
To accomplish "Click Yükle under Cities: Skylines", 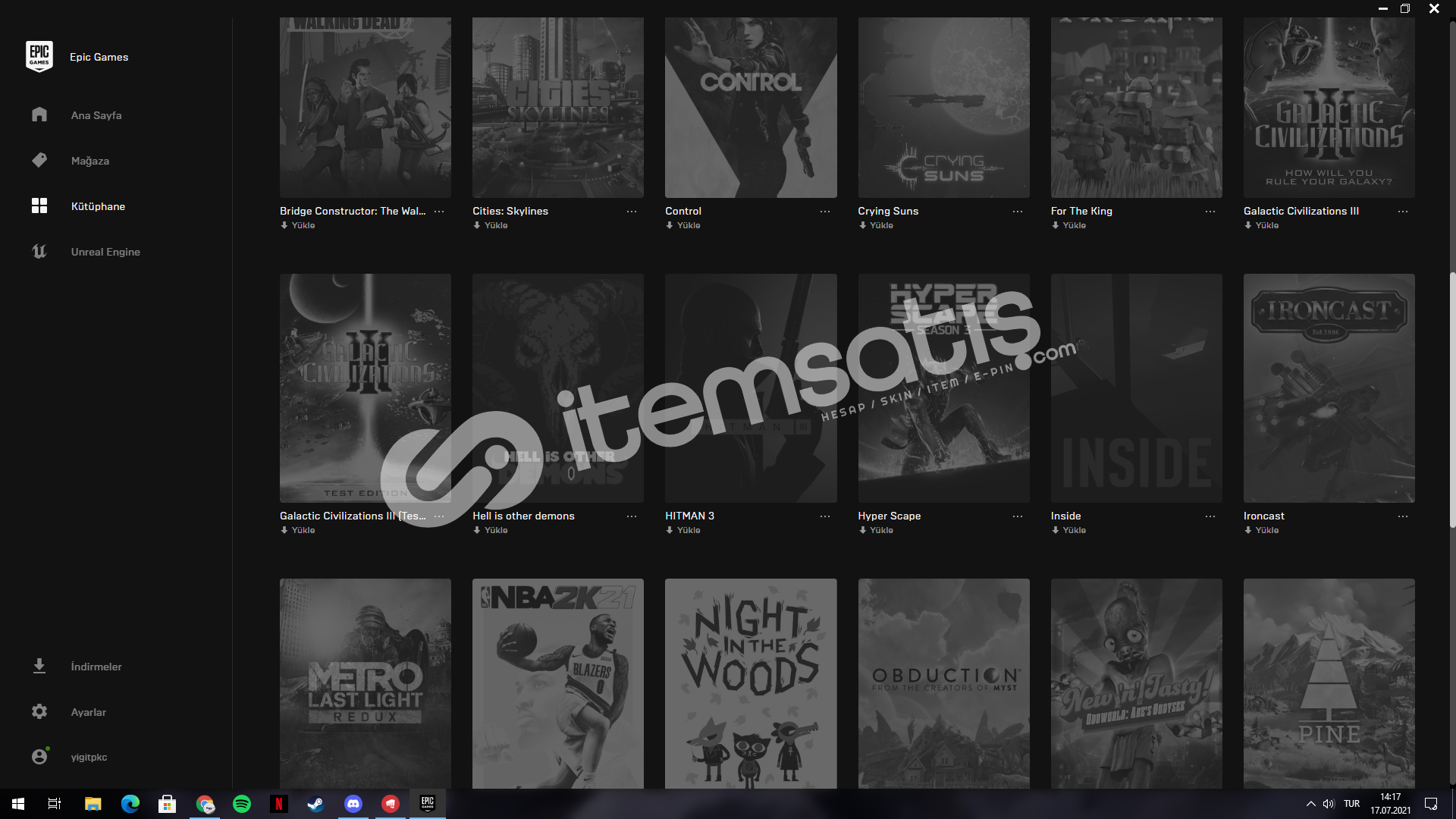I will pos(491,225).
